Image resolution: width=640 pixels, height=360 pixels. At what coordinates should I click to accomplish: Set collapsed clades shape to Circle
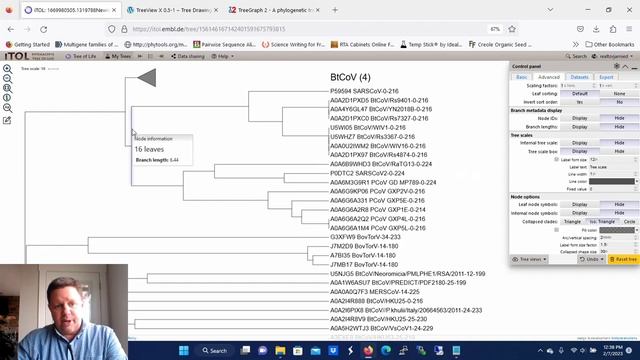point(629,222)
